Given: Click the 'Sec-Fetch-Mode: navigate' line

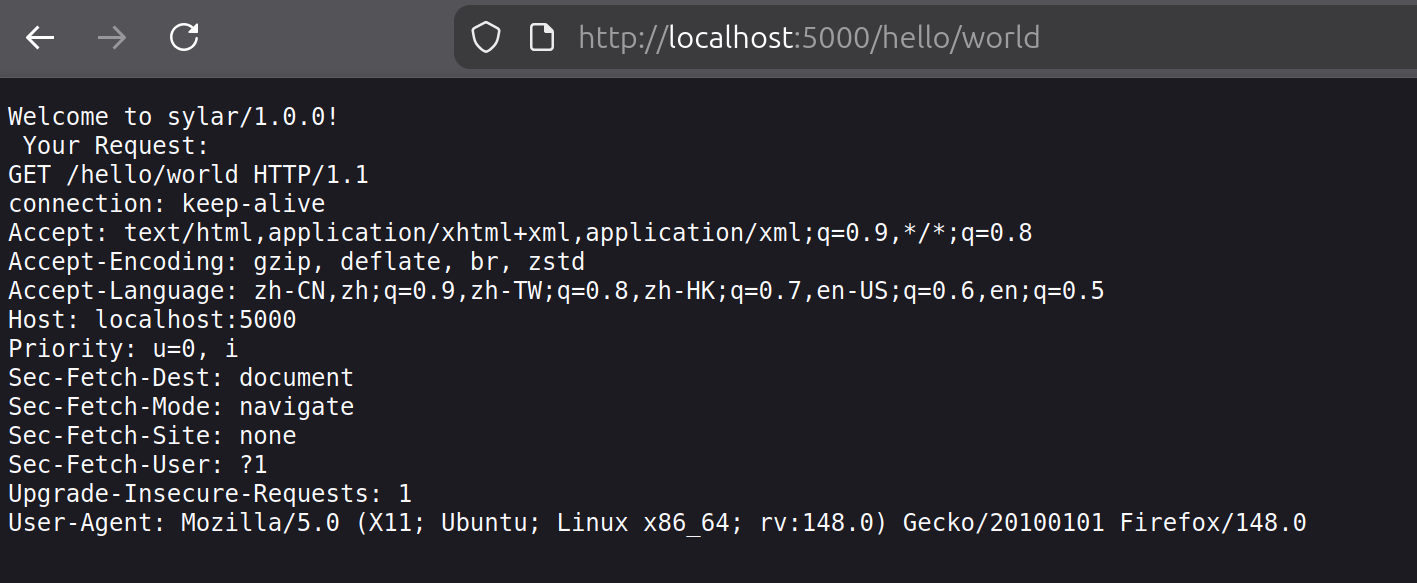Looking at the screenshot, I should [181, 407].
